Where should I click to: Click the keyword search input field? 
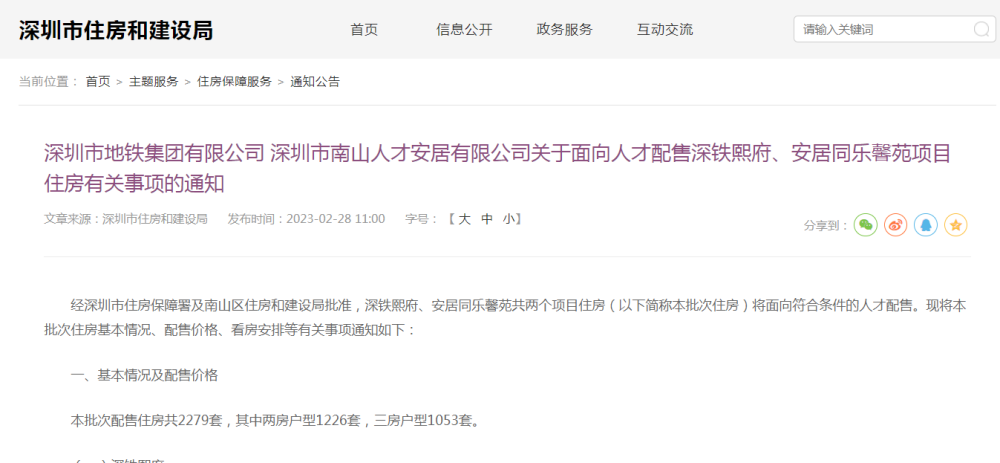(x=885, y=29)
